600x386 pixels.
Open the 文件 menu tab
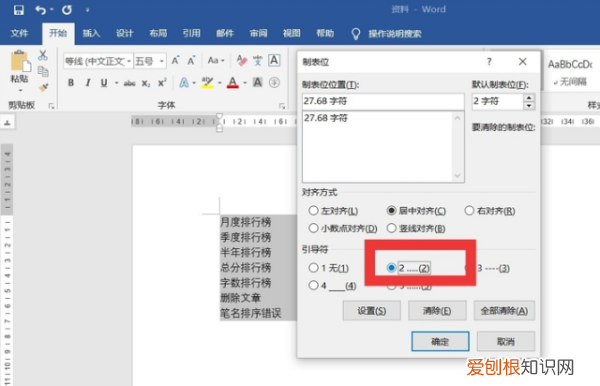(19, 33)
